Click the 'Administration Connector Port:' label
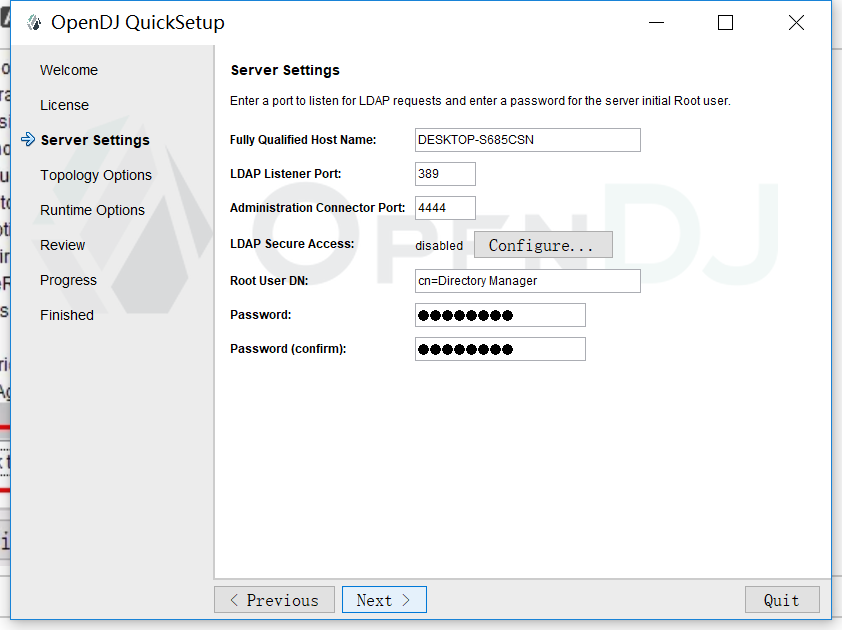This screenshot has height=630, width=842. tap(317, 208)
